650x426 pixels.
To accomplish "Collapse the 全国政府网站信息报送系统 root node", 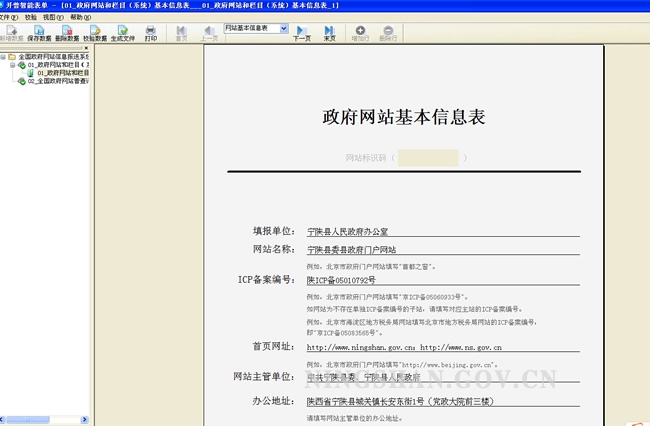I will (3, 57).
